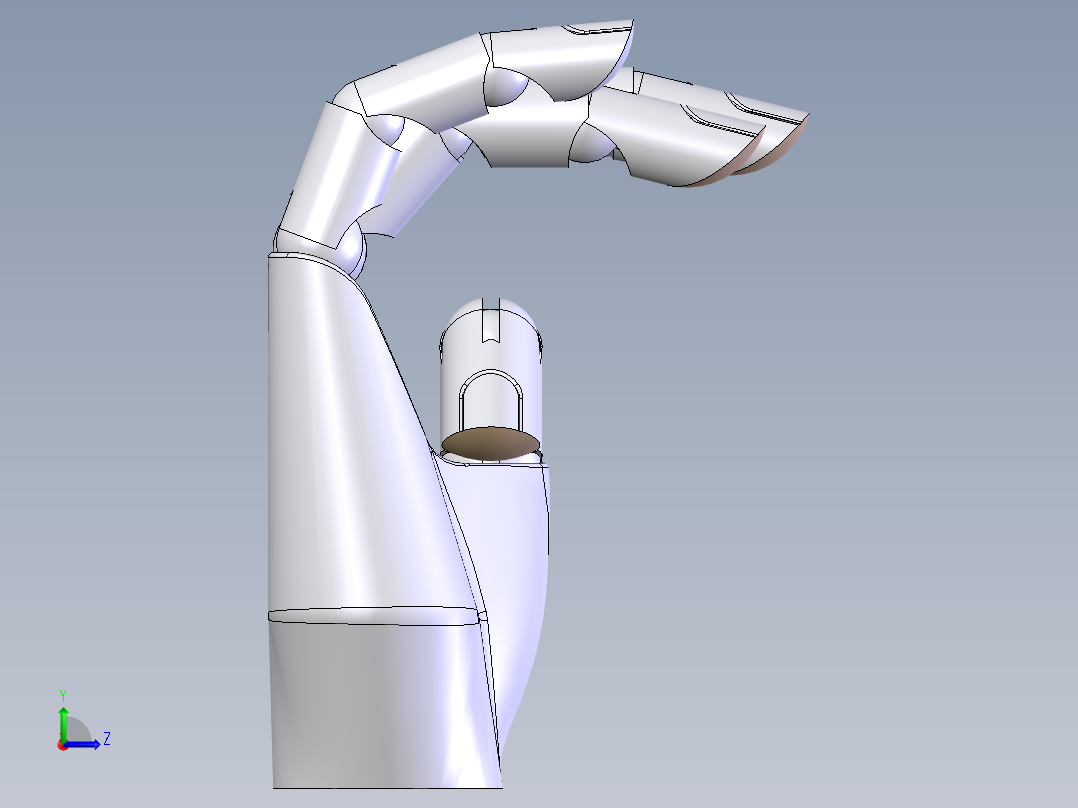Select the green Y axis arrow
Viewport: 1078px width, 808px height.
[x=63, y=725]
